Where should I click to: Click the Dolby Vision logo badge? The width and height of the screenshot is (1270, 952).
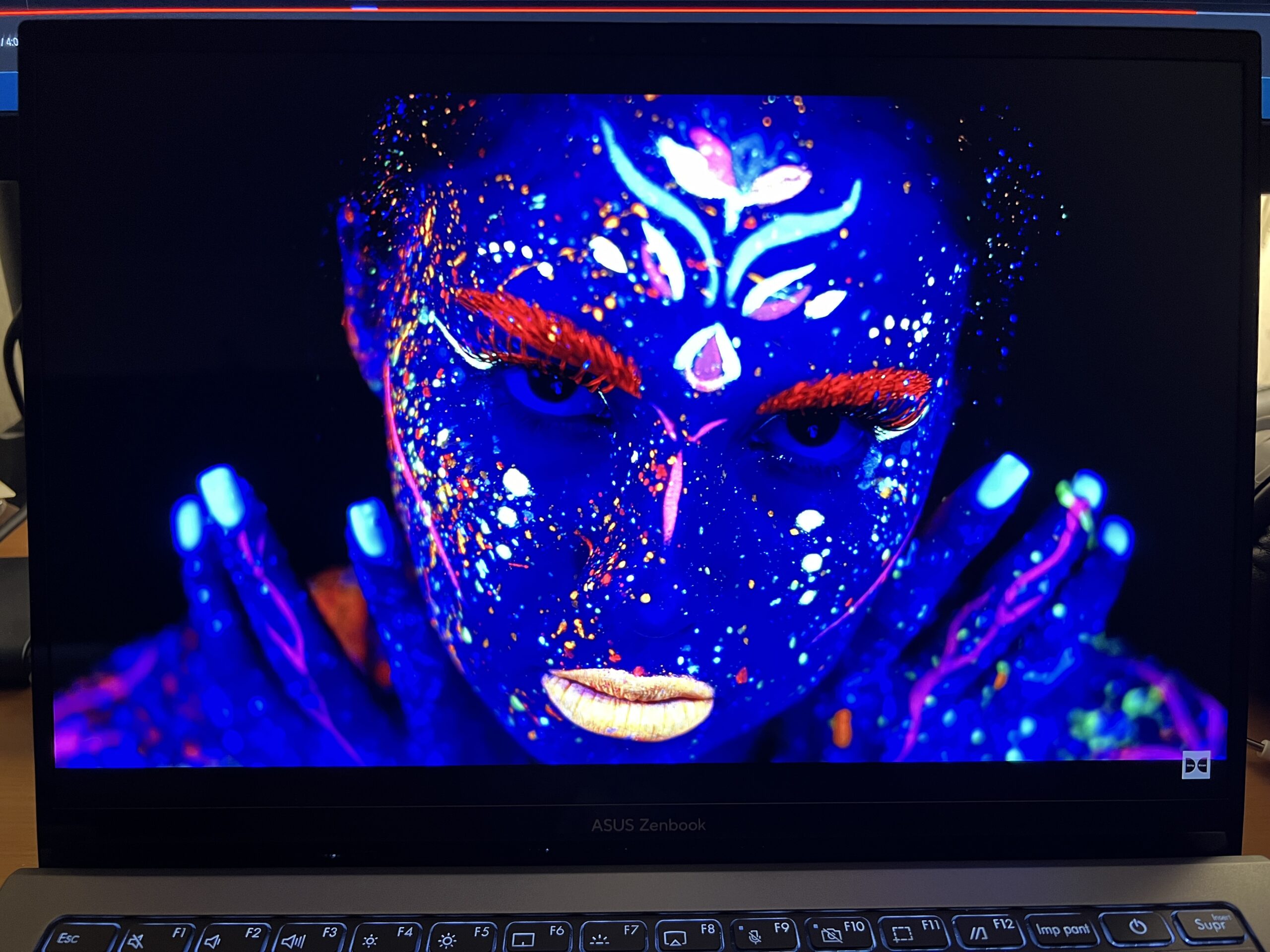click(x=1196, y=765)
